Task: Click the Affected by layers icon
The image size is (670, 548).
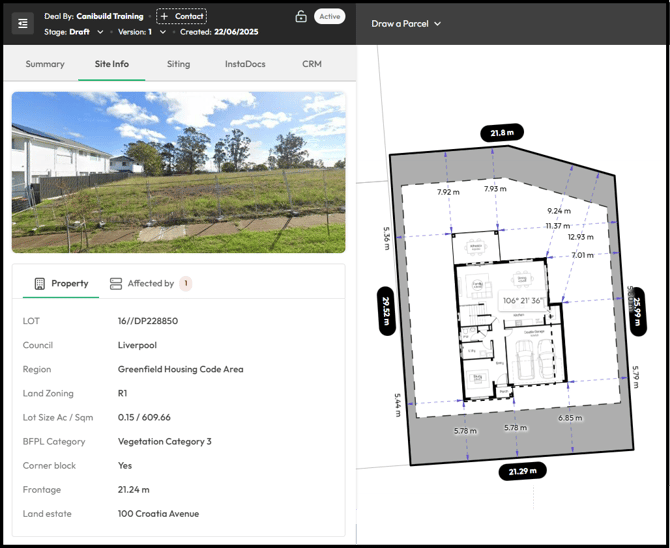Action: click(x=116, y=284)
